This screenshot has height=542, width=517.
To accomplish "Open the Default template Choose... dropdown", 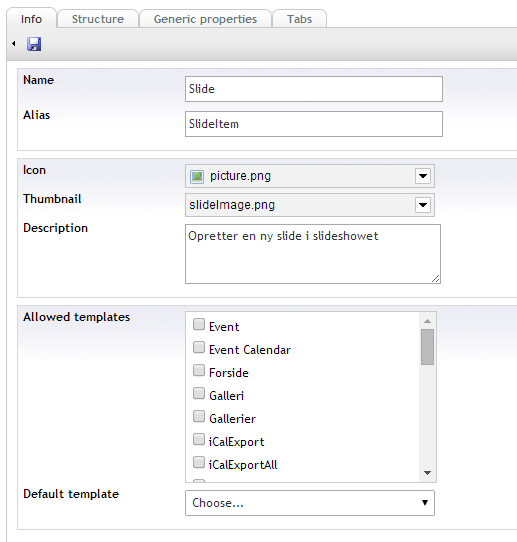I will pyautogui.click(x=310, y=503).
